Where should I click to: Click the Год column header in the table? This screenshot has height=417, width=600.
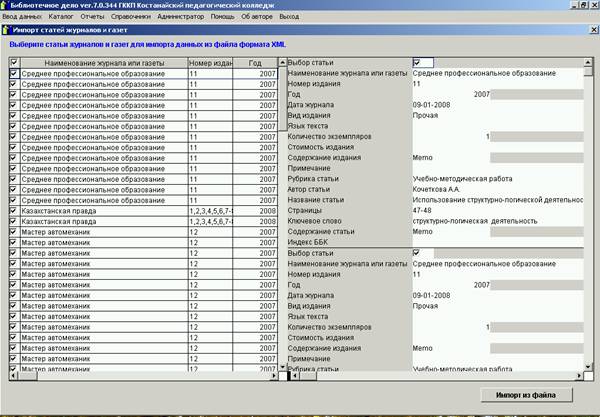(x=255, y=63)
